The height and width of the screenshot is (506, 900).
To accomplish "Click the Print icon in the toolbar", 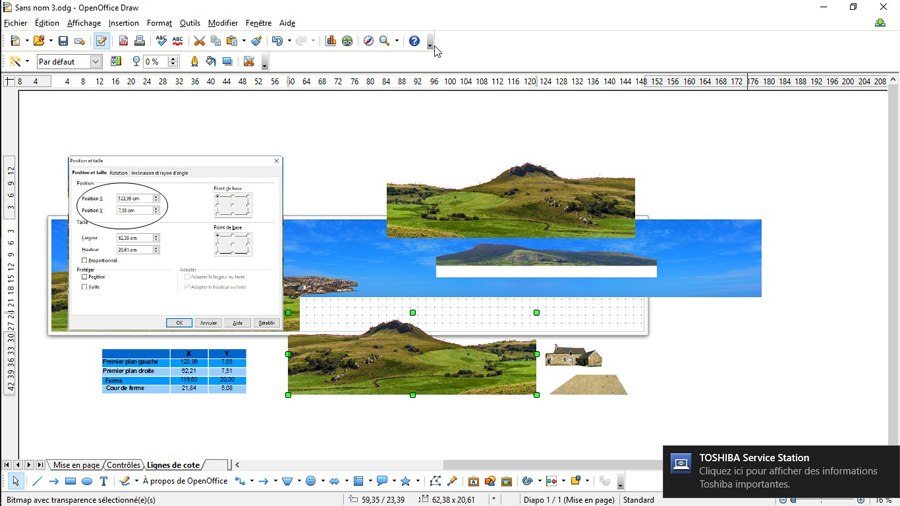I will click(140, 41).
